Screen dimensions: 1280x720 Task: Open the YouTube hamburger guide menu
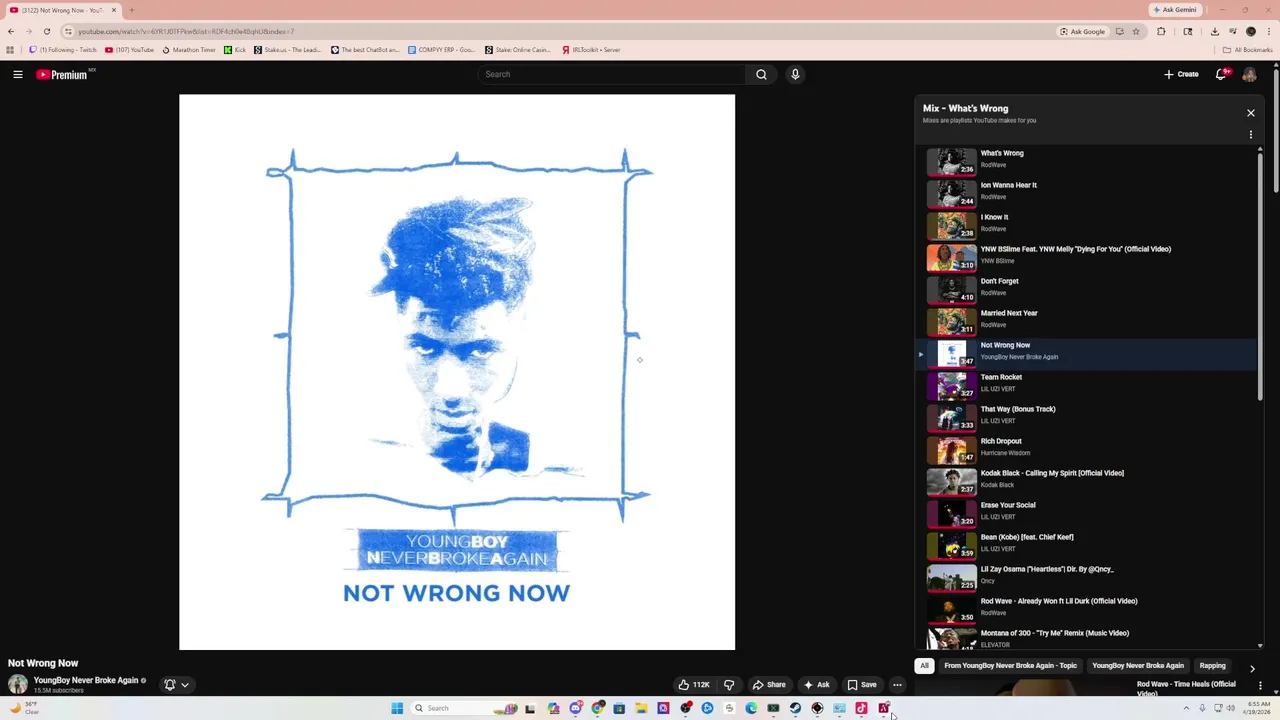tap(18, 74)
